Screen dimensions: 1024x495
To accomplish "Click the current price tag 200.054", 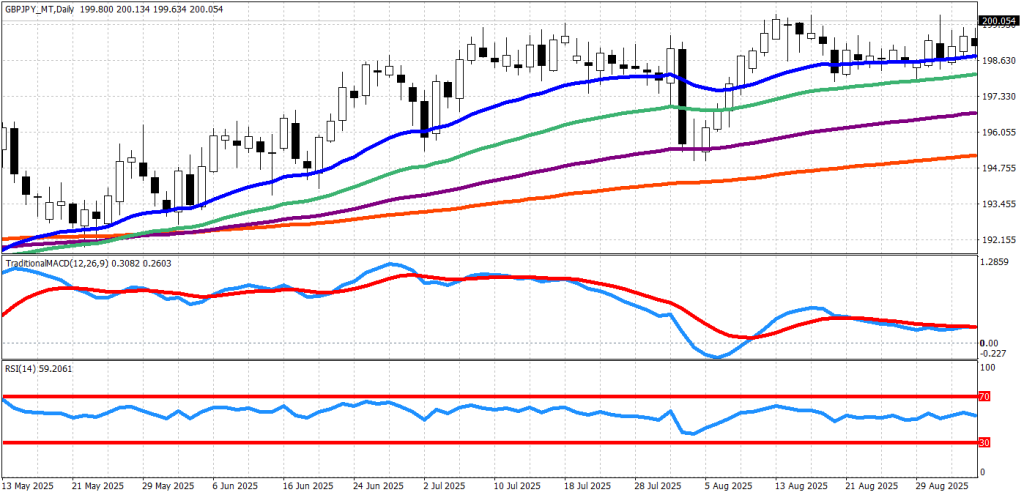I will coord(1000,21).
